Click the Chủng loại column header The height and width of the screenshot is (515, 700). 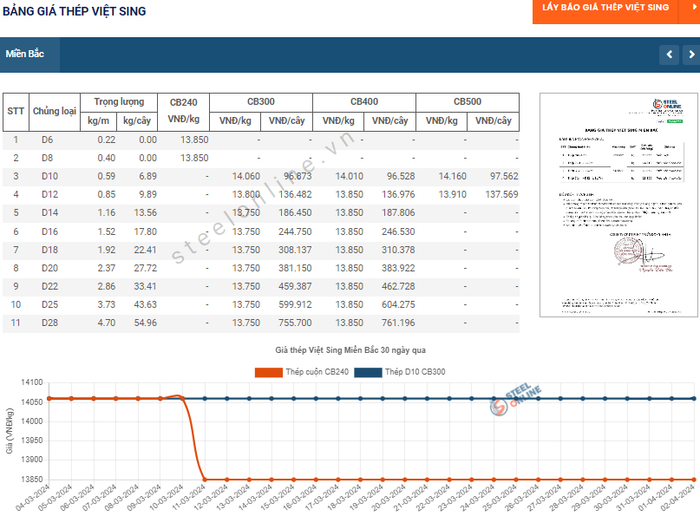54,111
